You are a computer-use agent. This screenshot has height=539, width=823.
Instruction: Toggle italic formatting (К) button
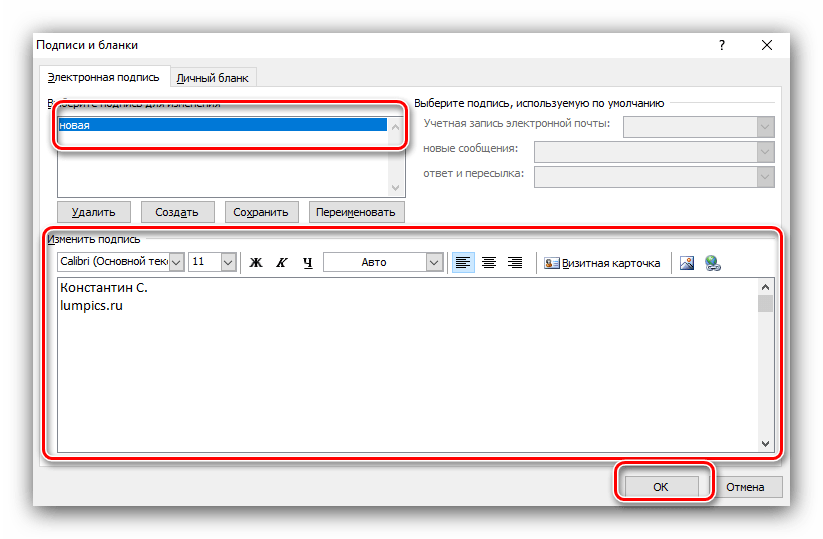pyautogui.click(x=281, y=262)
